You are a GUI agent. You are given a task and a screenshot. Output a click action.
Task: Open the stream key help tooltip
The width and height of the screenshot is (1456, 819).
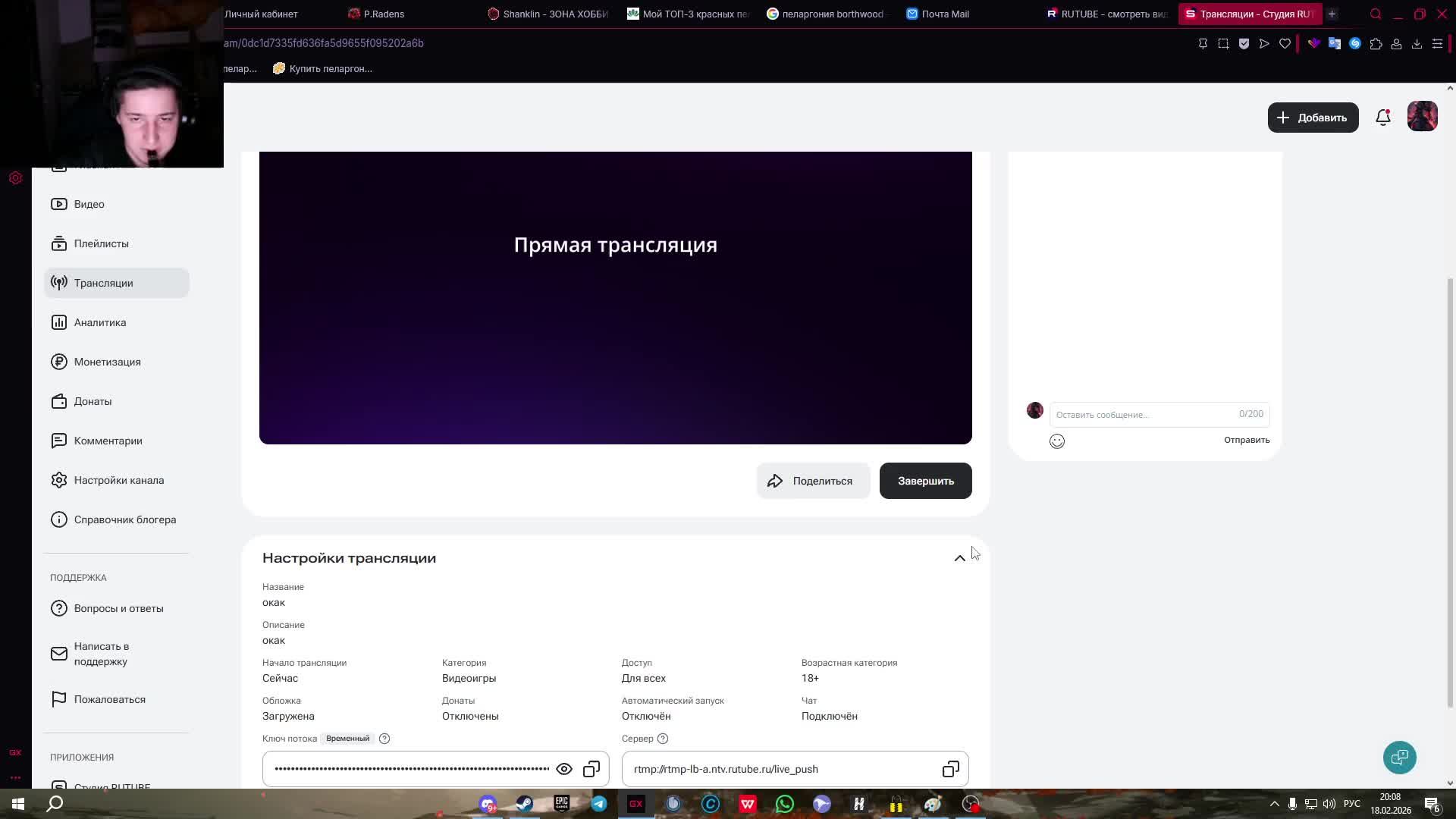384,738
